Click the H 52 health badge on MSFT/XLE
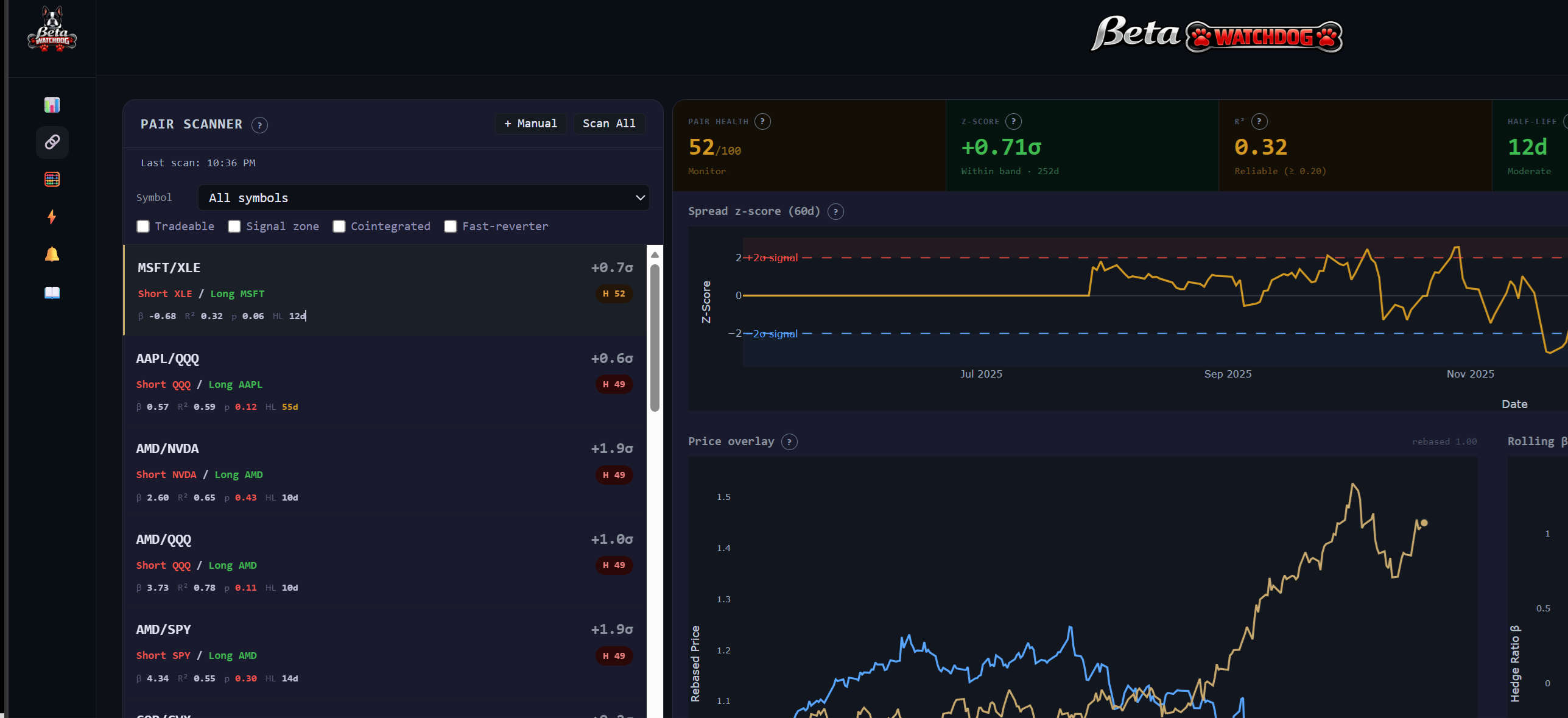The width and height of the screenshot is (1568, 718). [614, 294]
